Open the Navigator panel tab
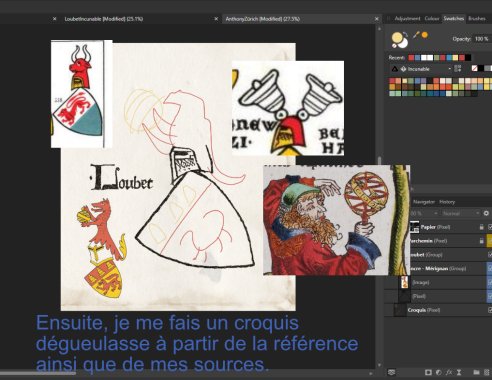This screenshot has width=492, height=380. [x=424, y=202]
